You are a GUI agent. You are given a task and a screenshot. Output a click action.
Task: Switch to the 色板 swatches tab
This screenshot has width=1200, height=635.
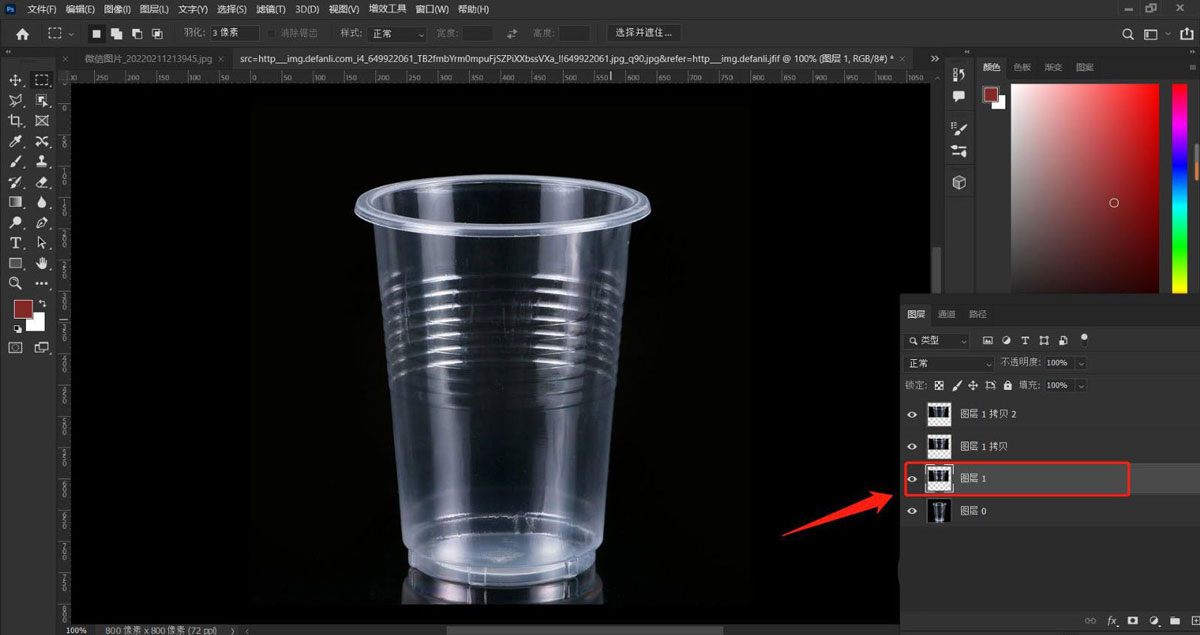pos(1022,67)
